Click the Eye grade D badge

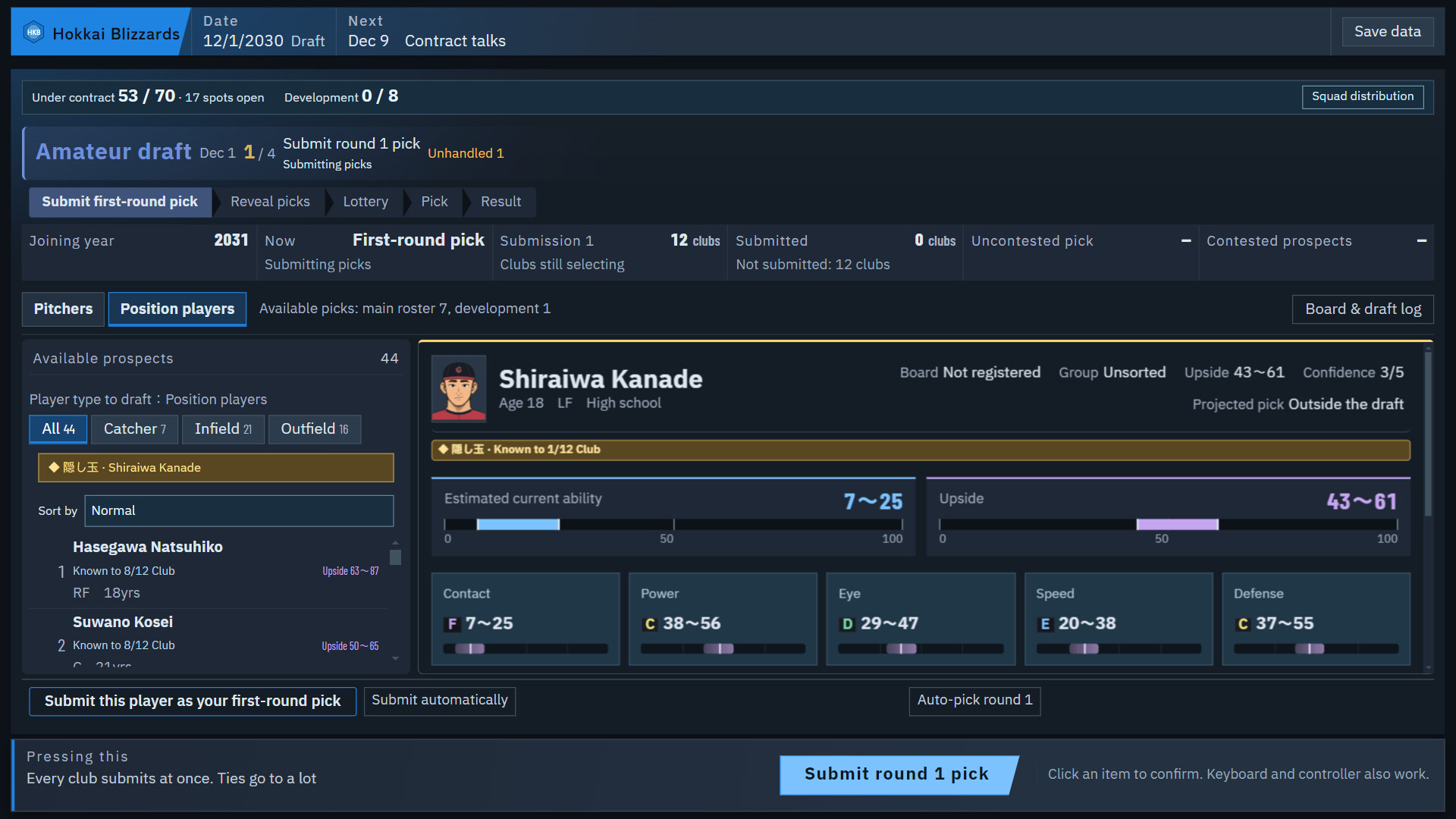pos(847,624)
